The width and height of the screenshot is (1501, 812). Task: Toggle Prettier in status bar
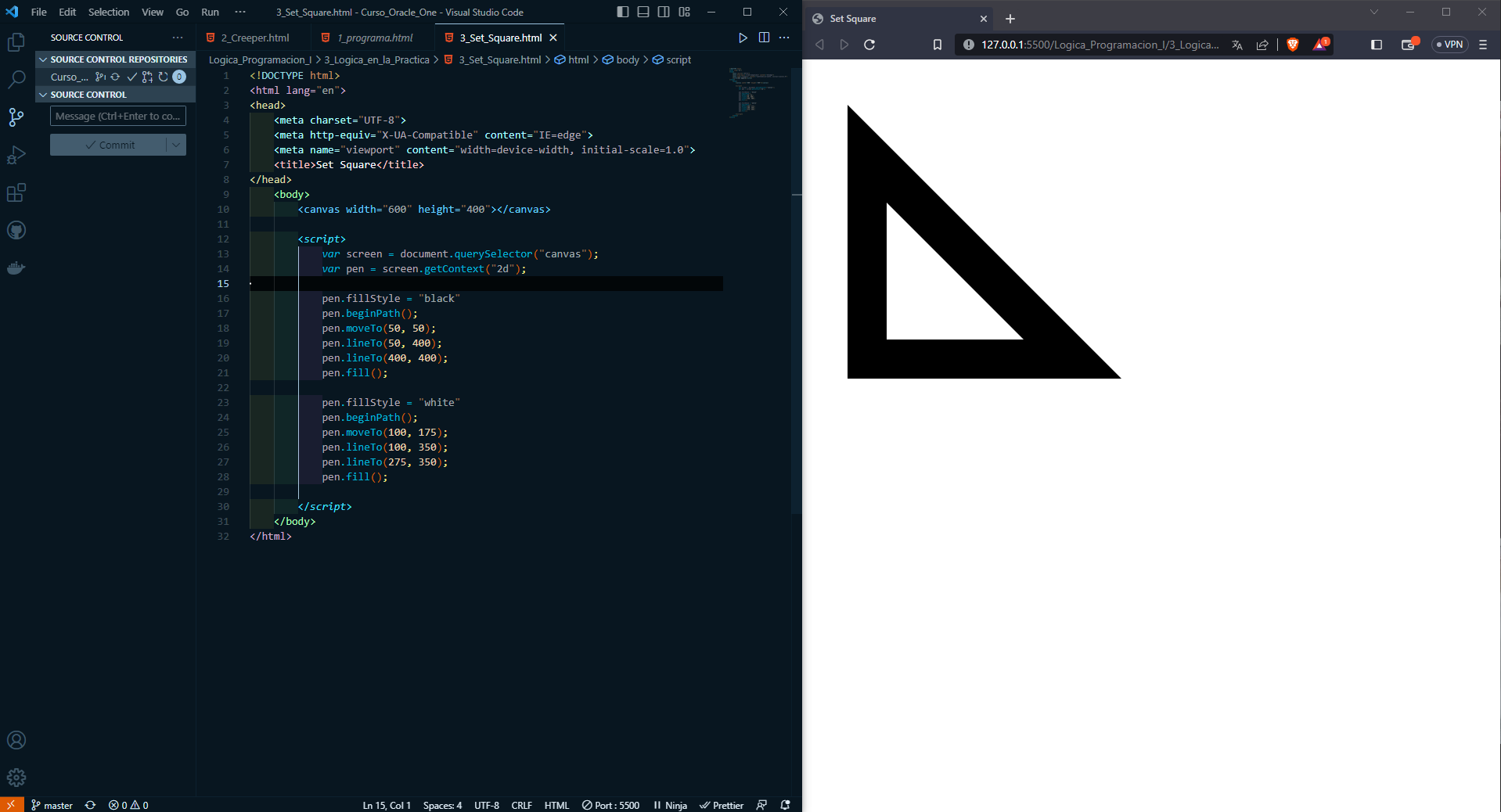[722, 805]
